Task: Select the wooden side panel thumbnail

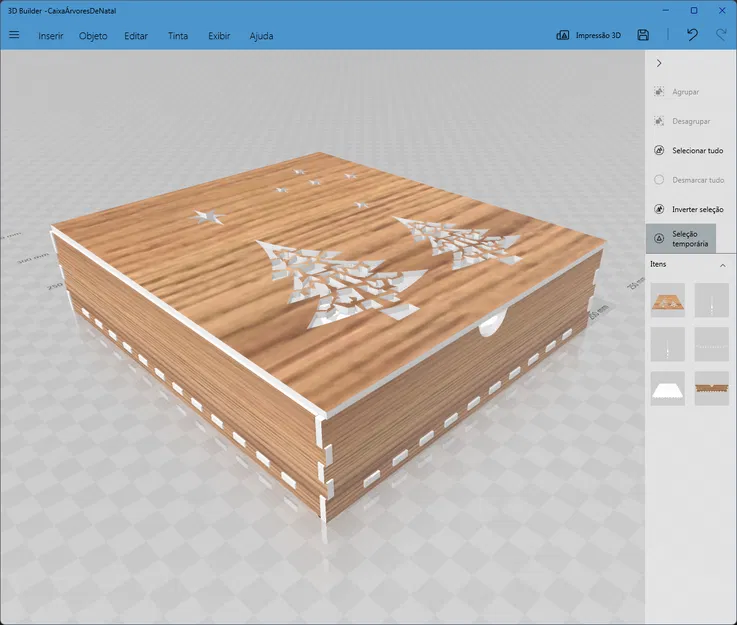Action: pos(711,388)
